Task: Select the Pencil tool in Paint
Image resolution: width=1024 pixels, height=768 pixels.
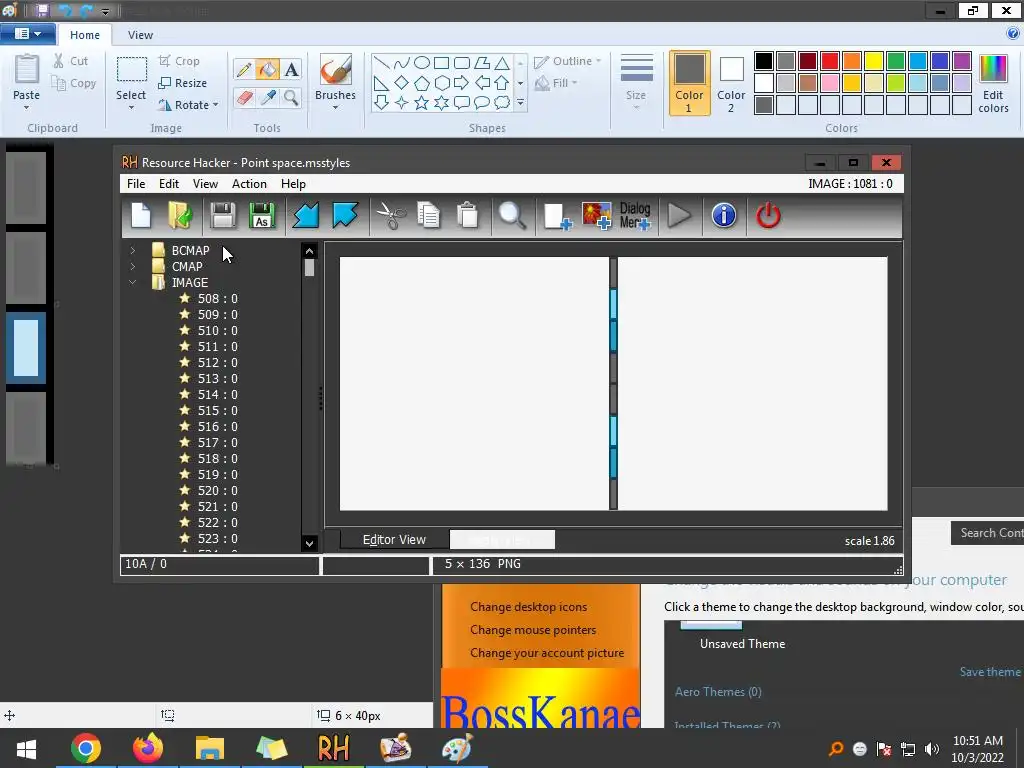Action: (244, 69)
